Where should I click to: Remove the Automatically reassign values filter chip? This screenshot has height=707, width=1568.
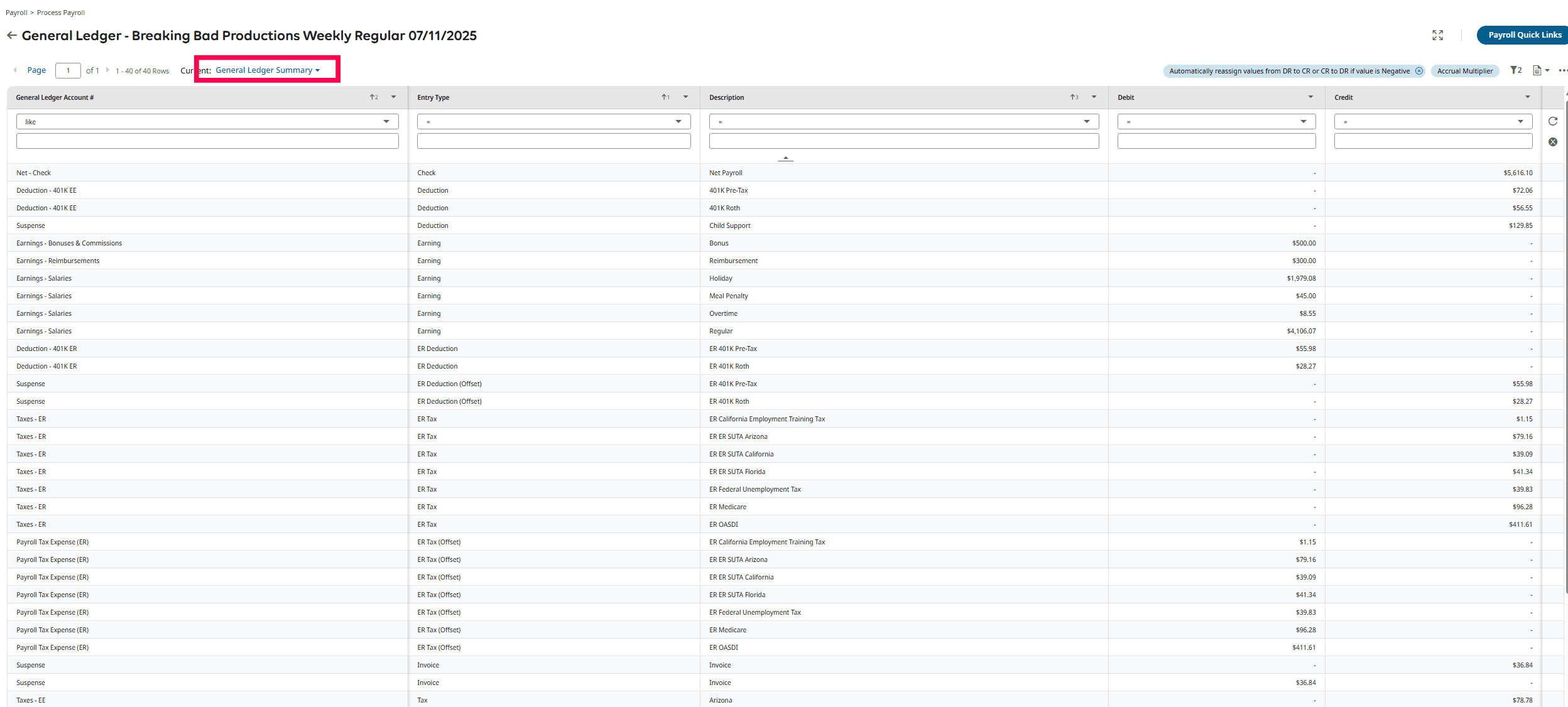pyautogui.click(x=1419, y=71)
